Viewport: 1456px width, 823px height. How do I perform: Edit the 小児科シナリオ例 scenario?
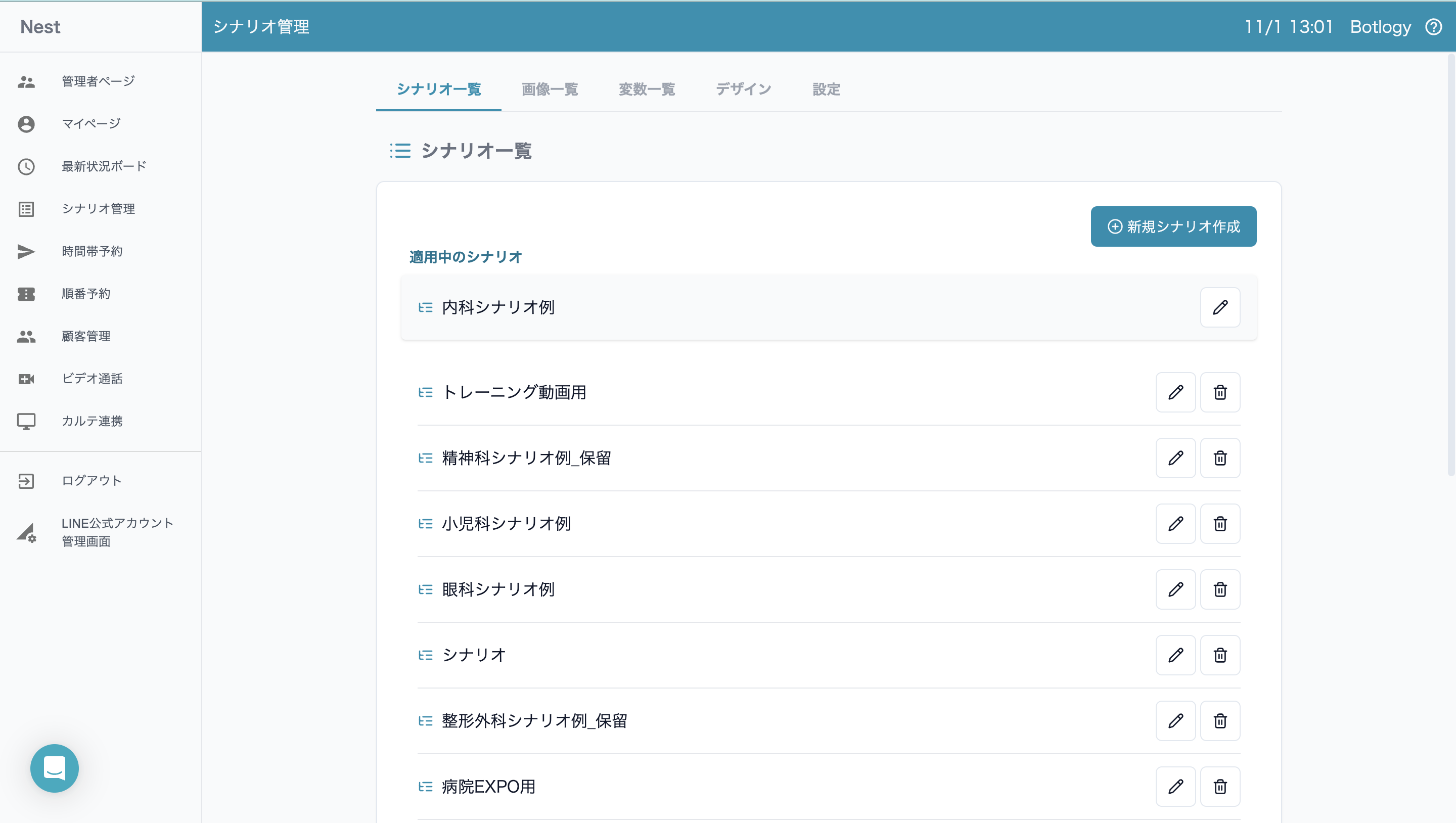point(1175,524)
